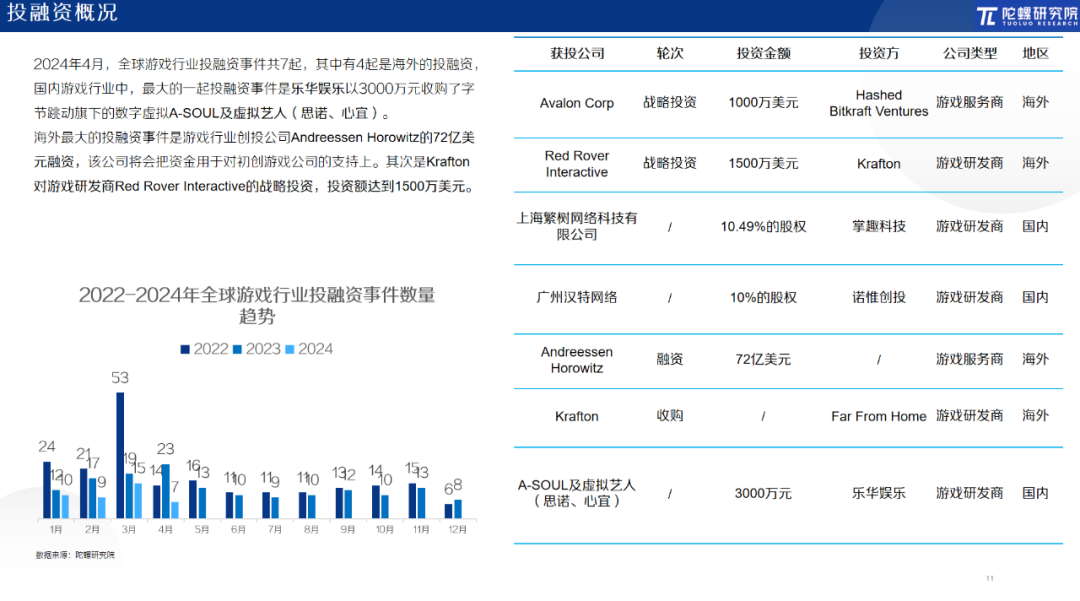Select the Krafton company cell in 收购 row
1080x601 pixels.
pos(577,417)
